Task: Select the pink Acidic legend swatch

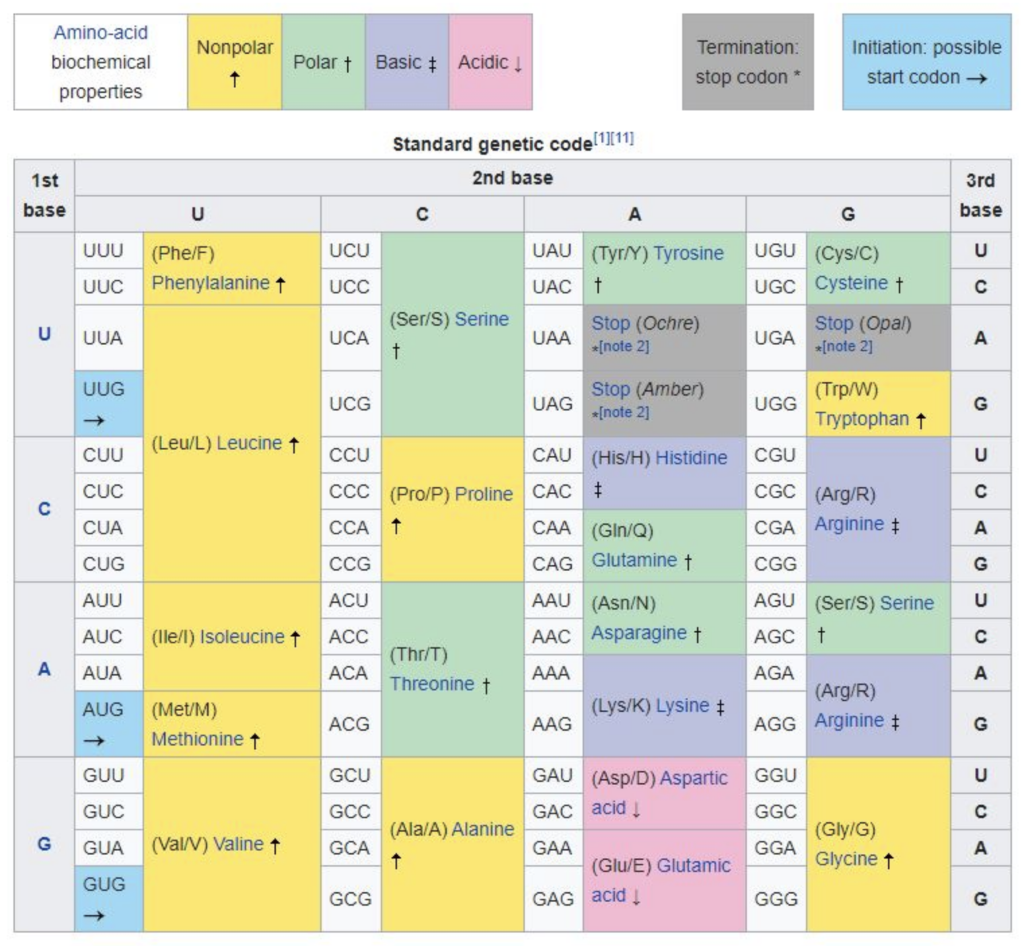Action: point(490,60)
